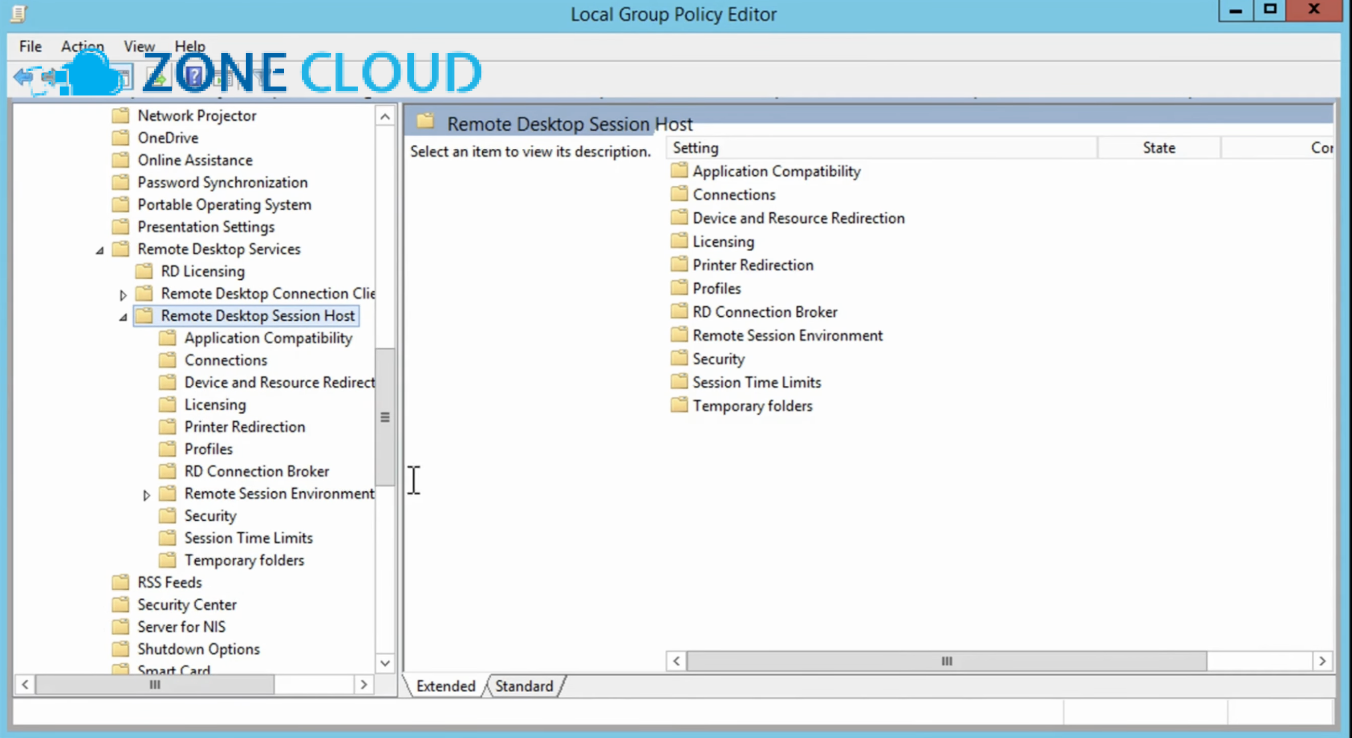Select Session Time Limits in the left tree
The image size is (1352, 738).
point(248,538)
